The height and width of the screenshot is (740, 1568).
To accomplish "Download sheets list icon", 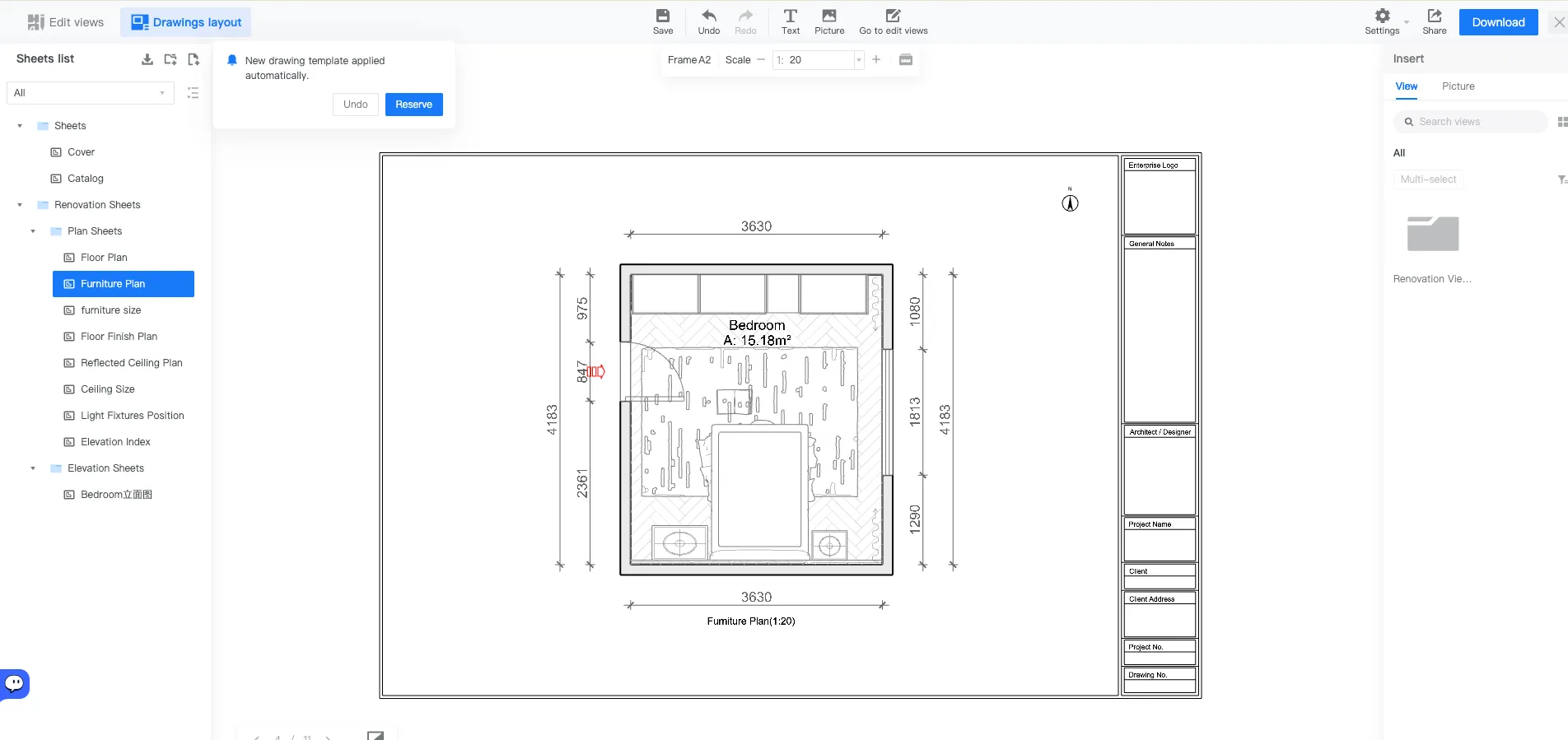I will click(147, 59).
